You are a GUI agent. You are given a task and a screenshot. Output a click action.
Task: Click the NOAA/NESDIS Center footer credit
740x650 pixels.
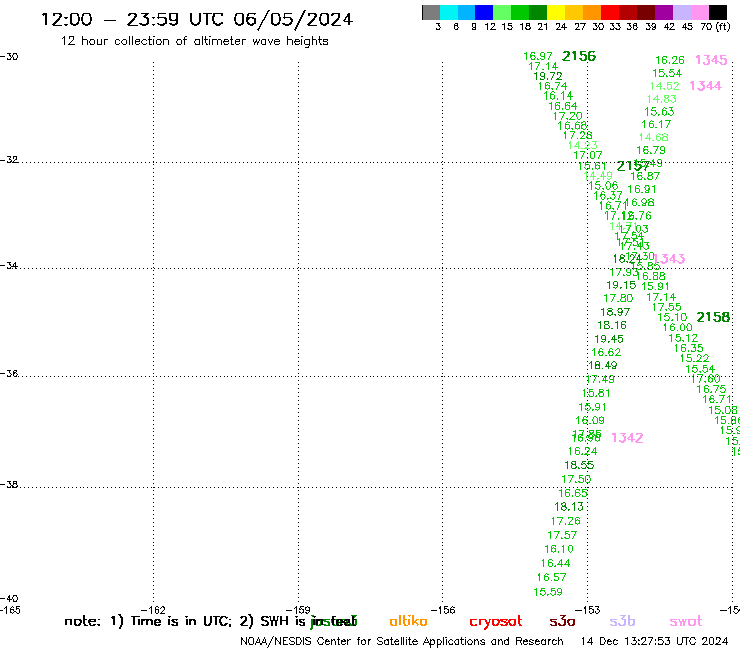(x=402, y=642)
